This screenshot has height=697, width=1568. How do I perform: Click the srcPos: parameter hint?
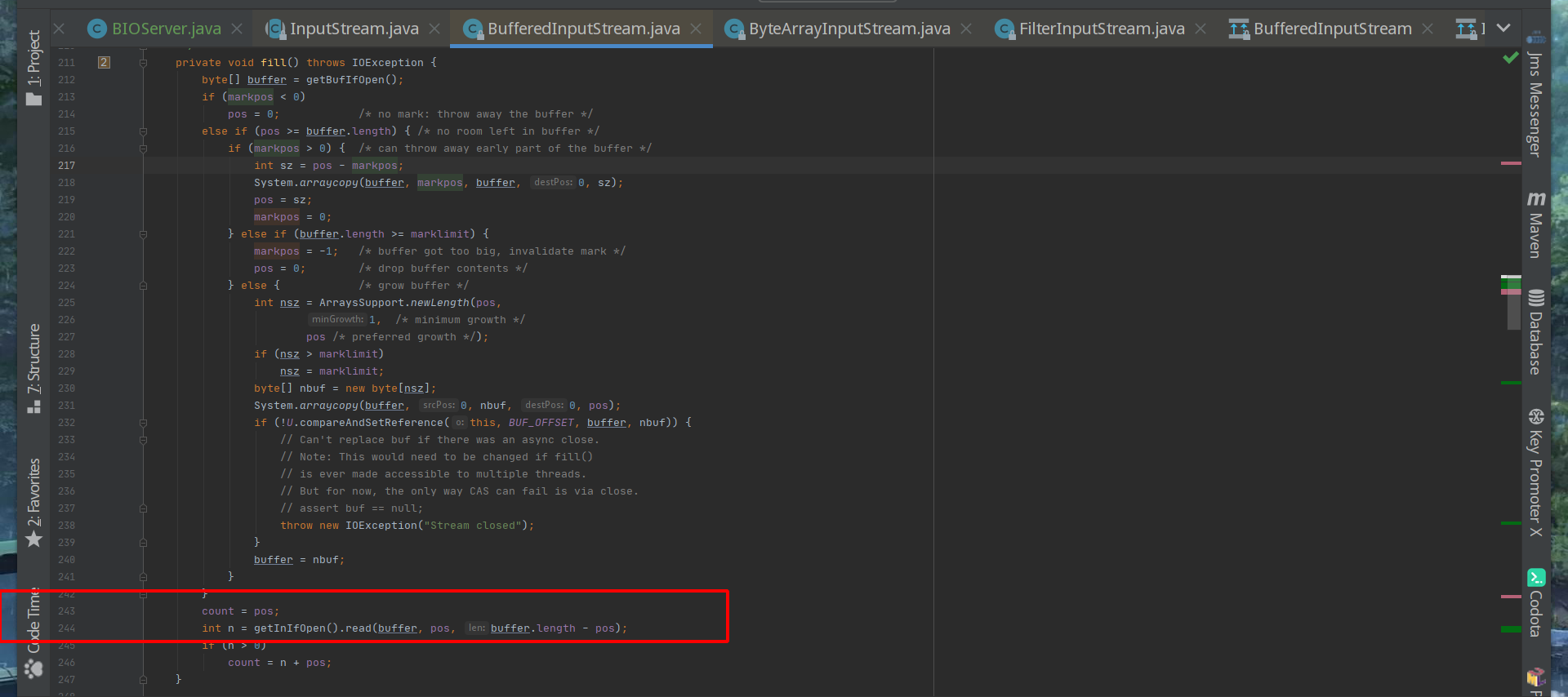click(x=439, y=405)
